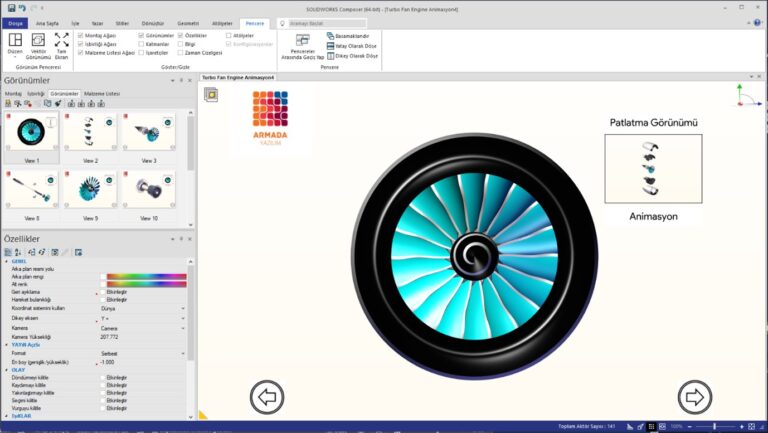The image size is (768, 433).
Task: Click the yellow cube icon in viewport corner
Action: pos(211,94)
